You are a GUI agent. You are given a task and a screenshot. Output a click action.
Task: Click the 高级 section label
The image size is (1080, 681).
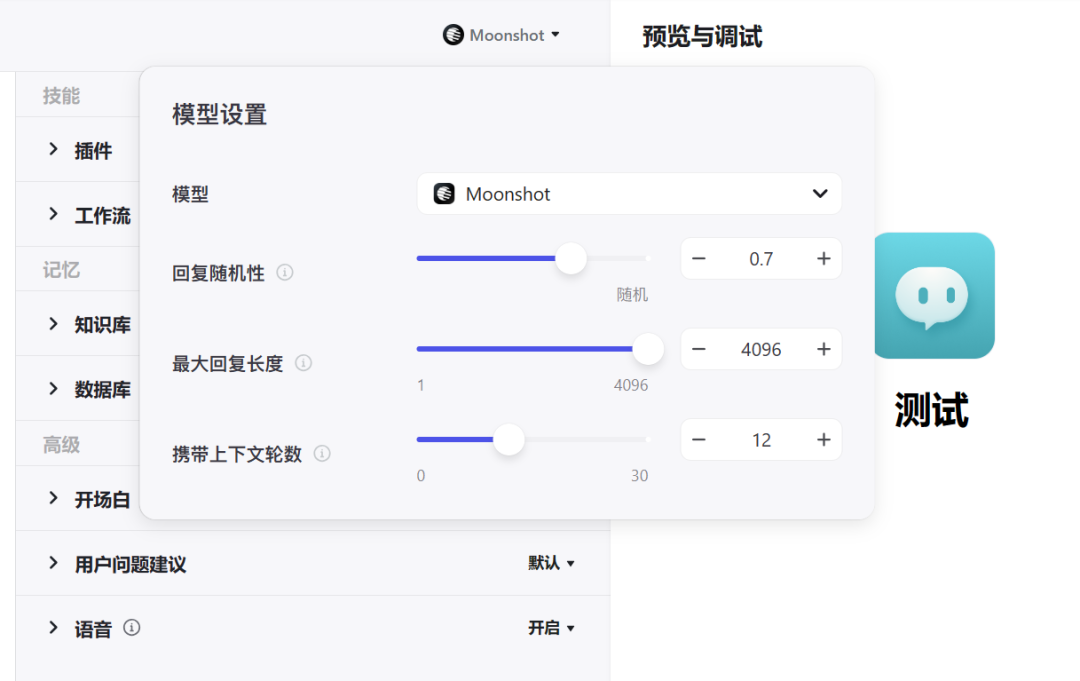tap(61, 445)
